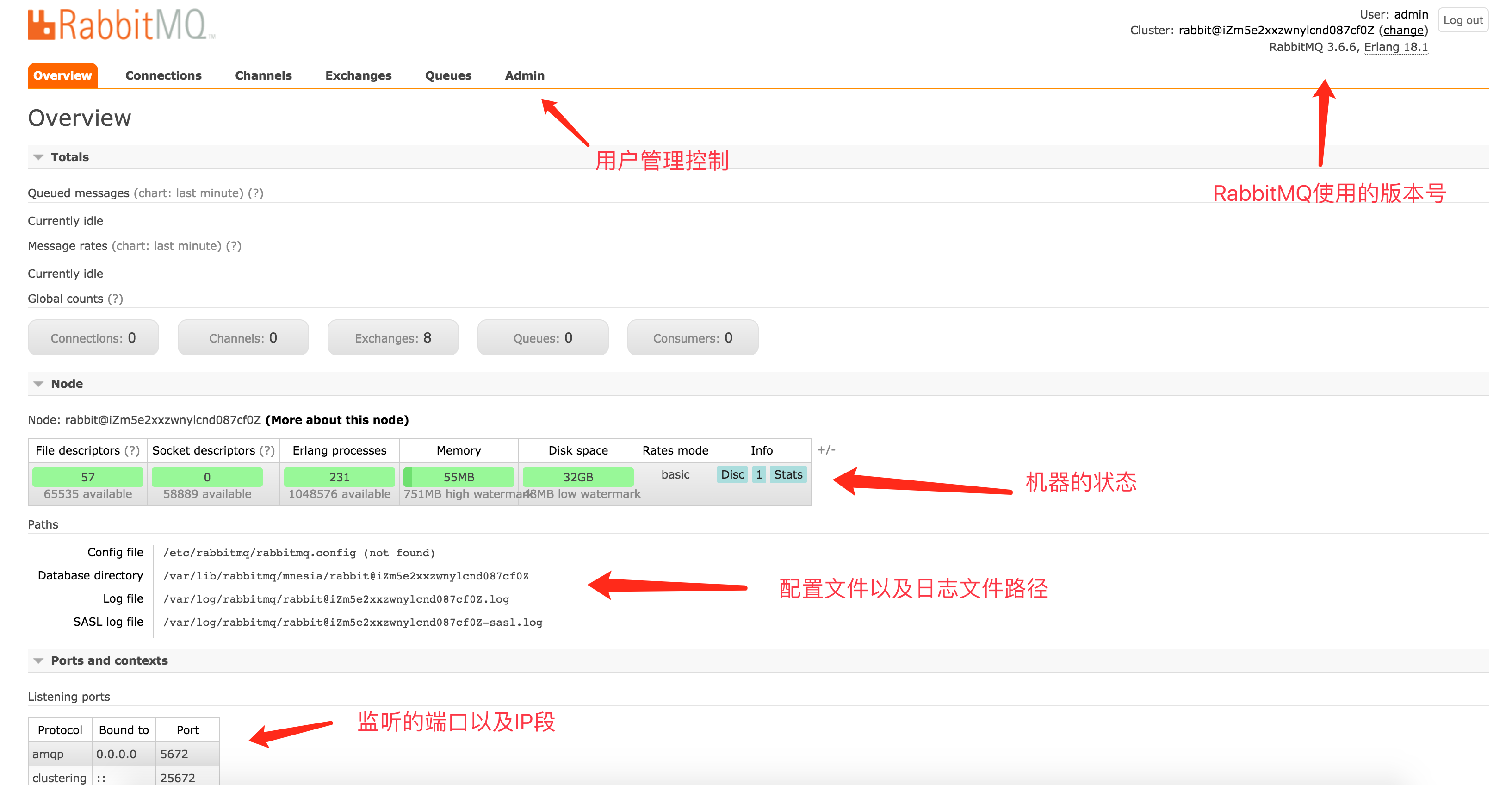Open the Exchanges tab

(x=358, y=75)
